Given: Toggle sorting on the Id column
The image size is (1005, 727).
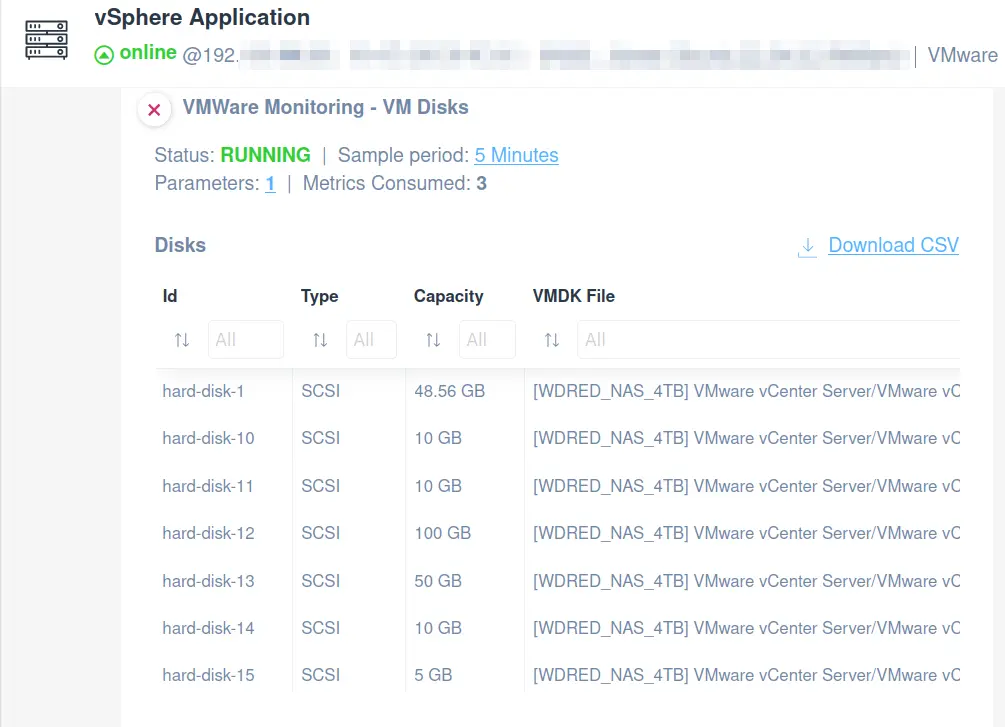Looking at the screenshot, I should 181,339.
